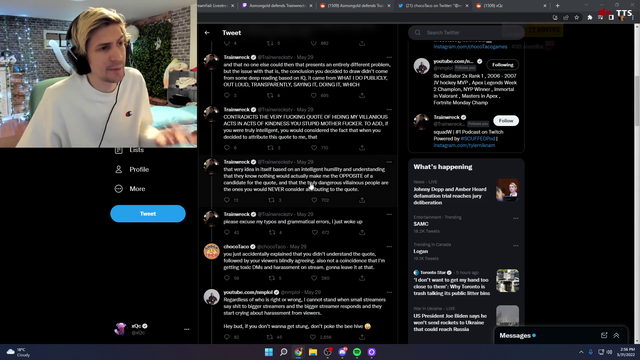Open more options on nmplol's tweet

(389, 292)
